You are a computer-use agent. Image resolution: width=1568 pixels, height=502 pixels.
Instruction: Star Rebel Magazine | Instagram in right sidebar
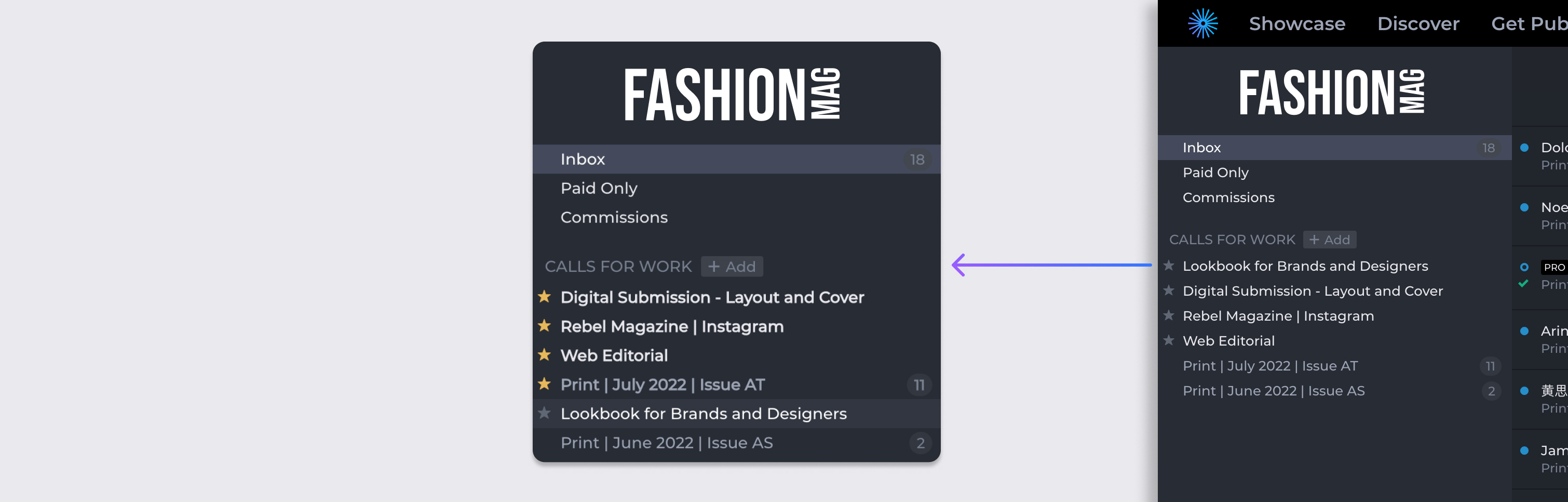pyautogui.click(x=1169, y=315)
